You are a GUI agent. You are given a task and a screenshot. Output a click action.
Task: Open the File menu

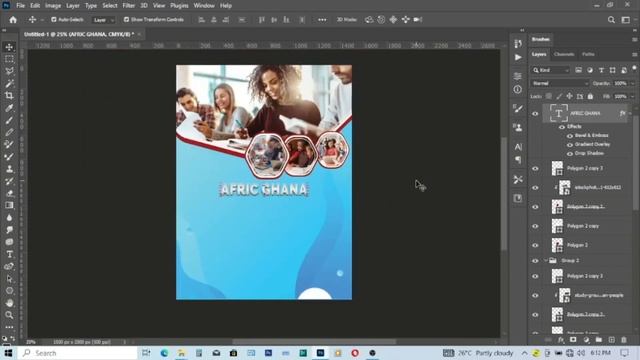pos(20,6)
